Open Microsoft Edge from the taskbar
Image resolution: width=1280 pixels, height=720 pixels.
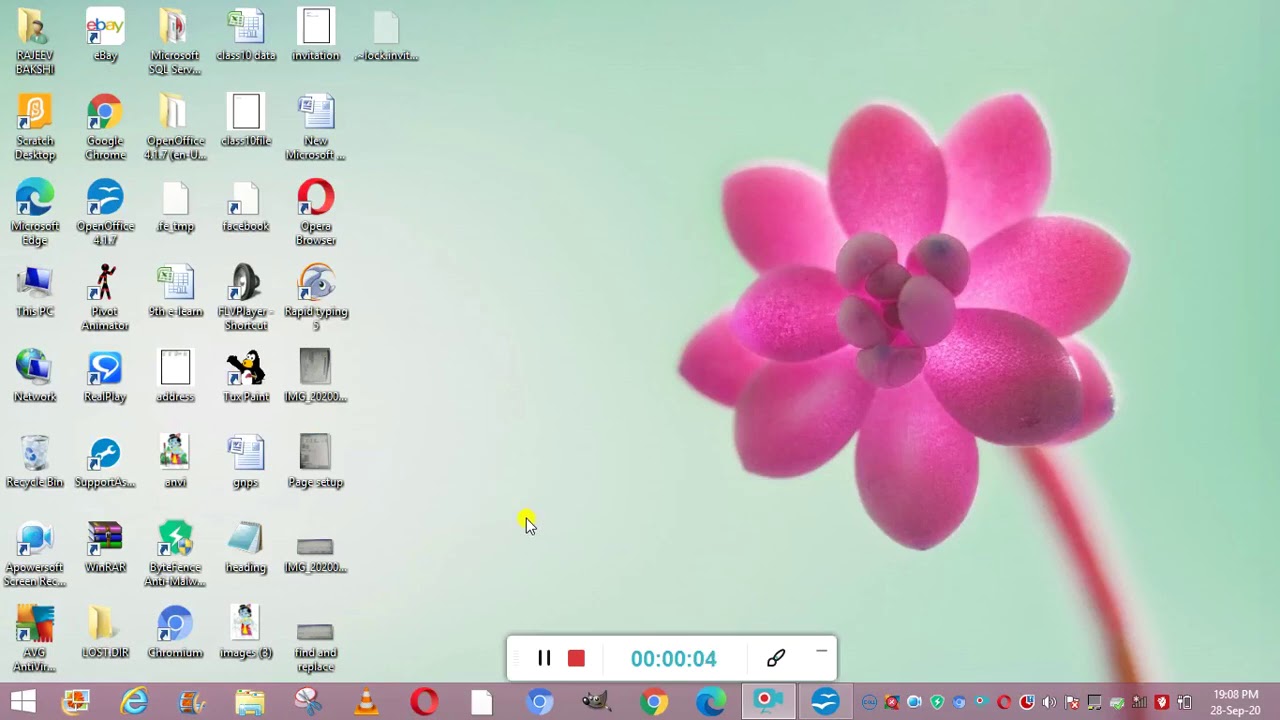point(711,702)
